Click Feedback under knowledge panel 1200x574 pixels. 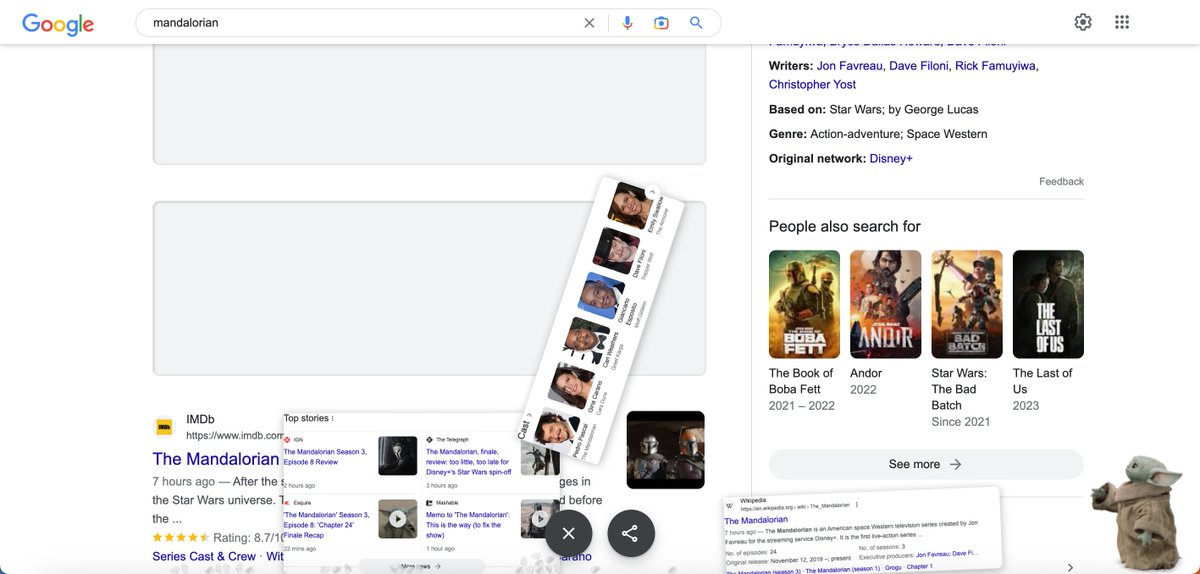[1061, 182]
